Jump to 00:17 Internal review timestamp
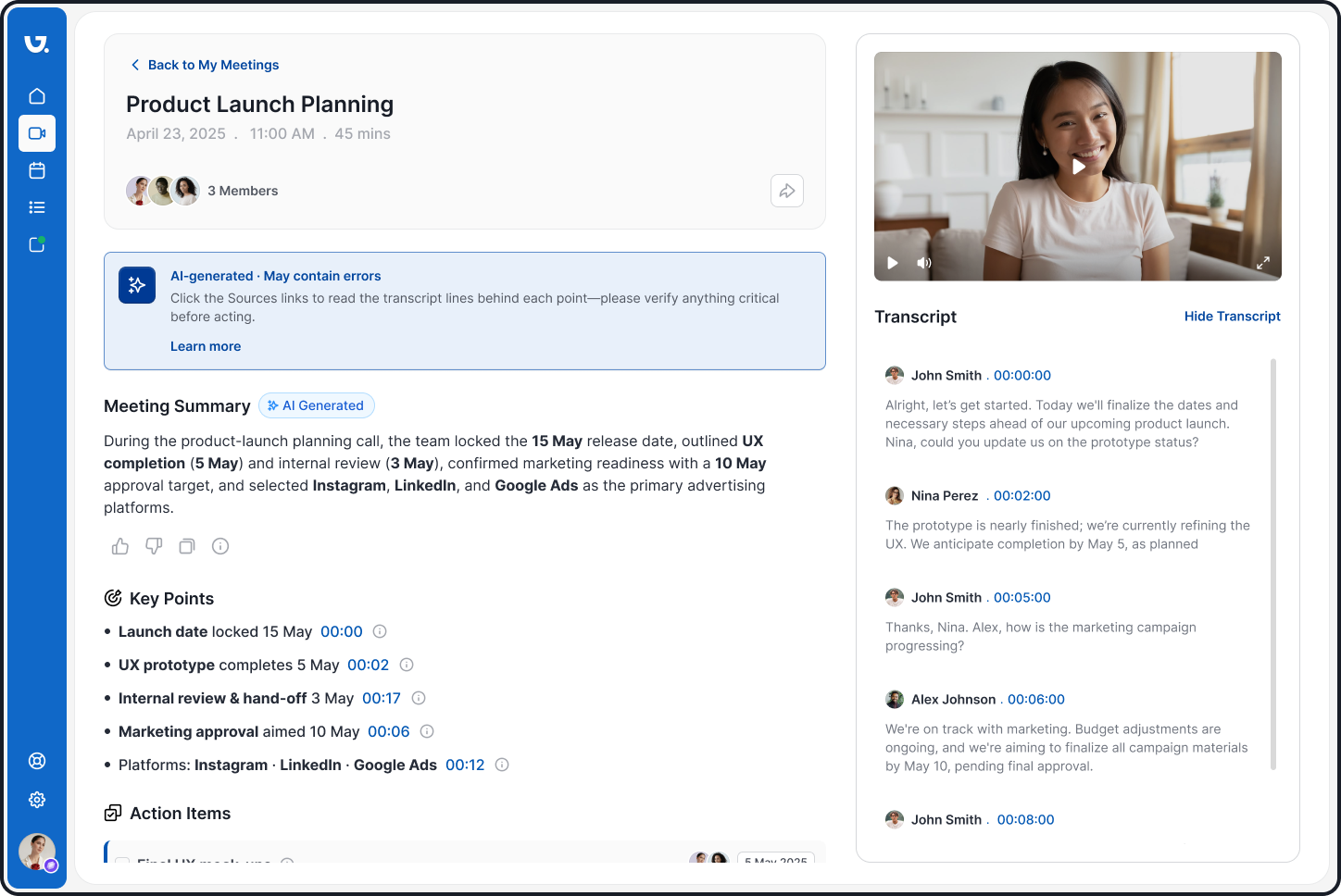Screen dimensions: 1341x896 tap(382, 698)
